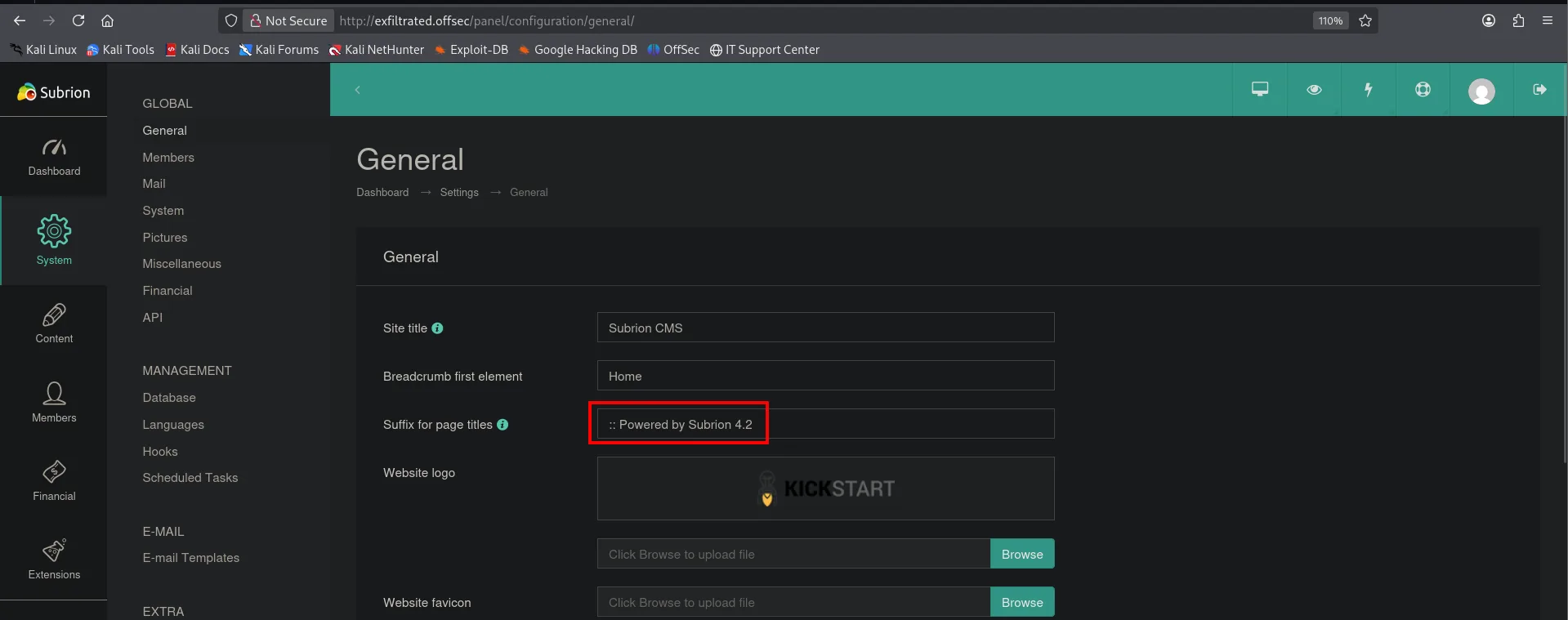Open E-mail Templates item
The width and height of the screenshot is (1568, 620).
191,558
